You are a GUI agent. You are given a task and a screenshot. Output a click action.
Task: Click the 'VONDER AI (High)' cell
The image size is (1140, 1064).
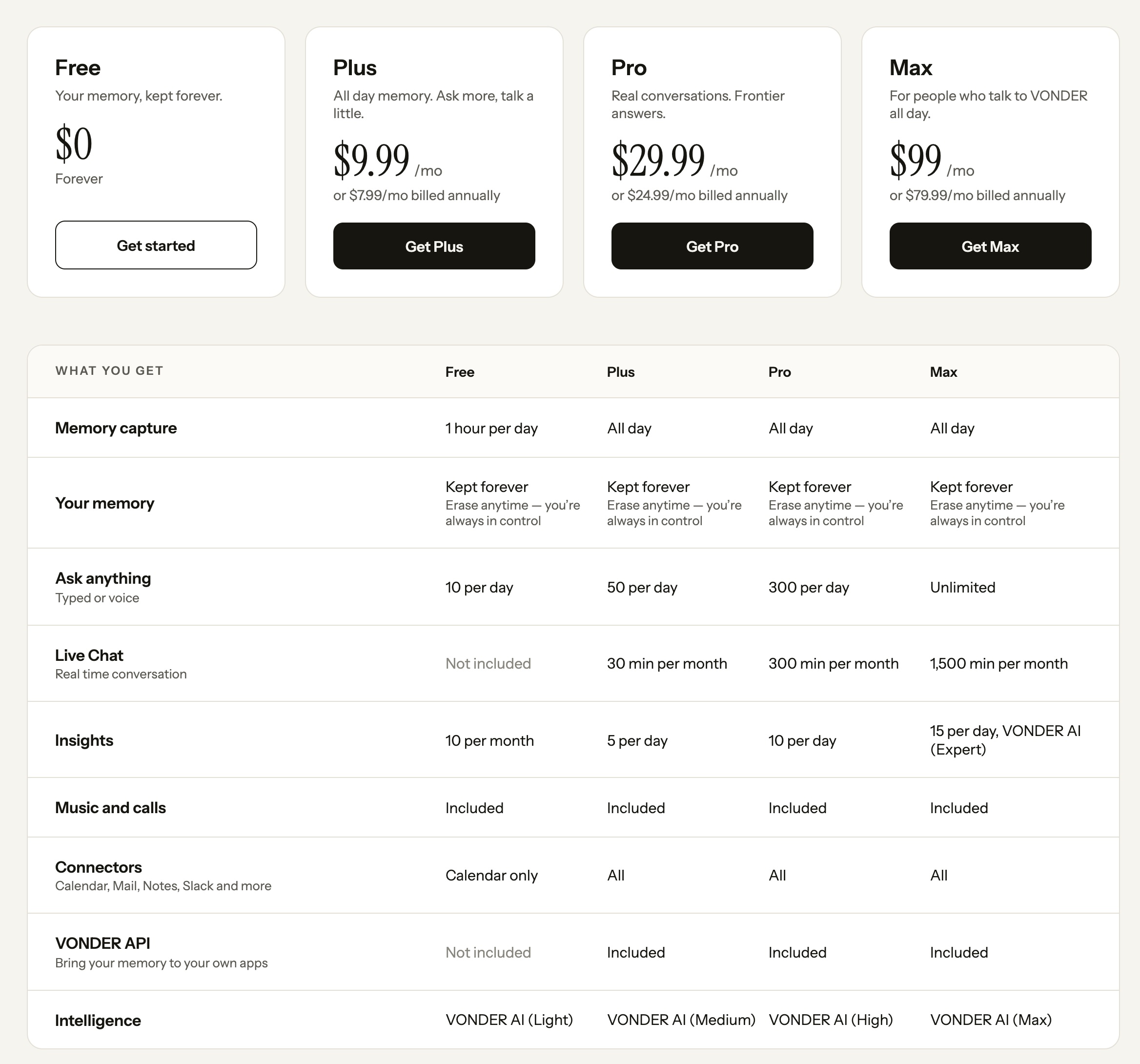(831, 1020)
